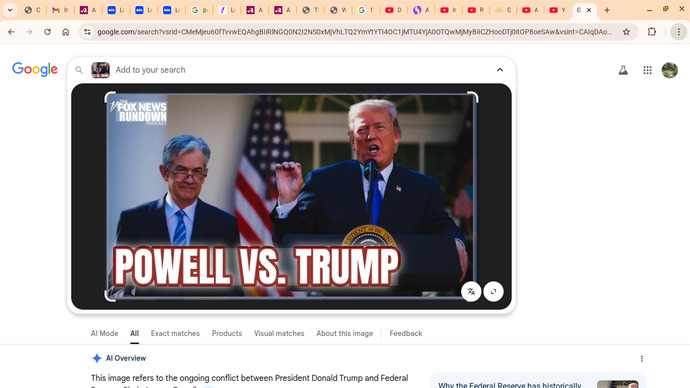The width and height of the screenshot is (690, 388).
Task: Switch to the Gmail tab
Action: click(60, 10)
